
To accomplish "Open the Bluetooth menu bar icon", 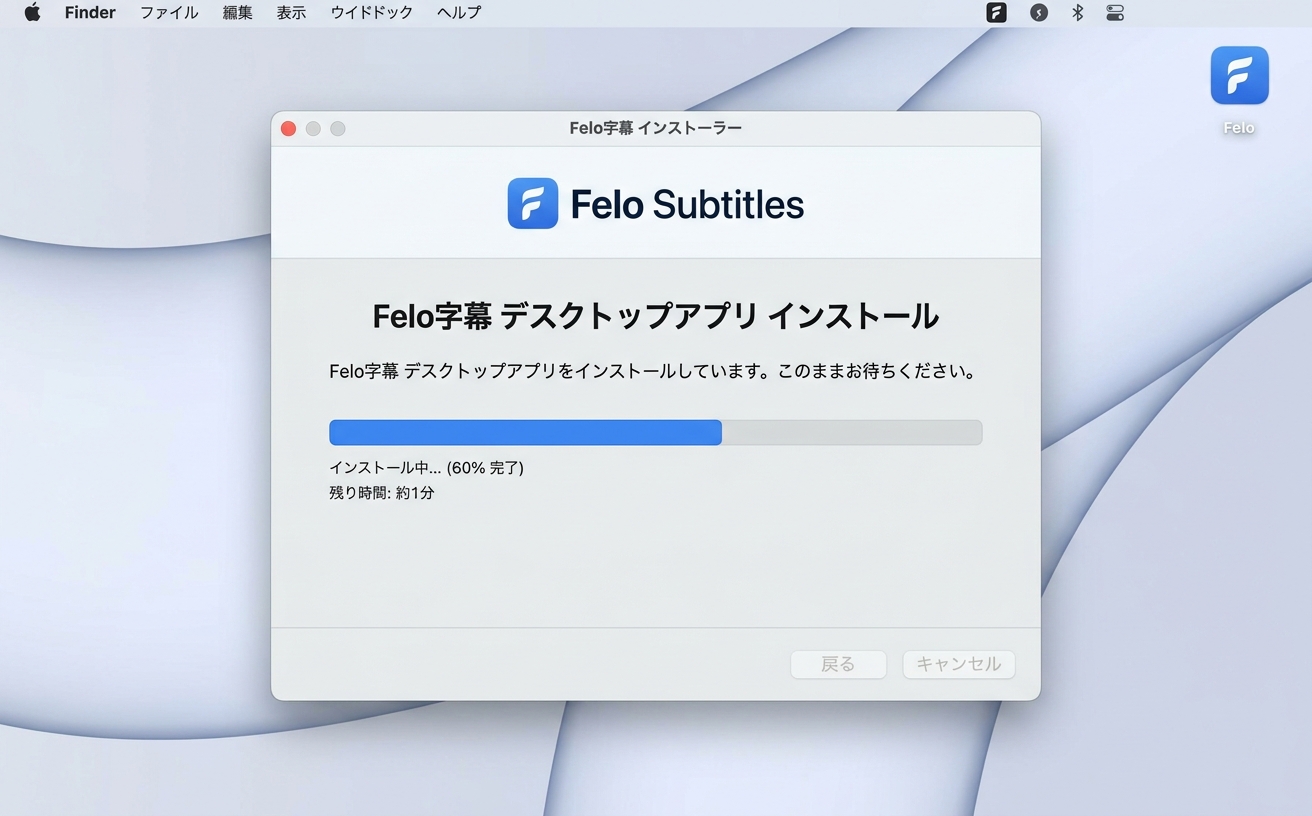I will [1077, 13].
